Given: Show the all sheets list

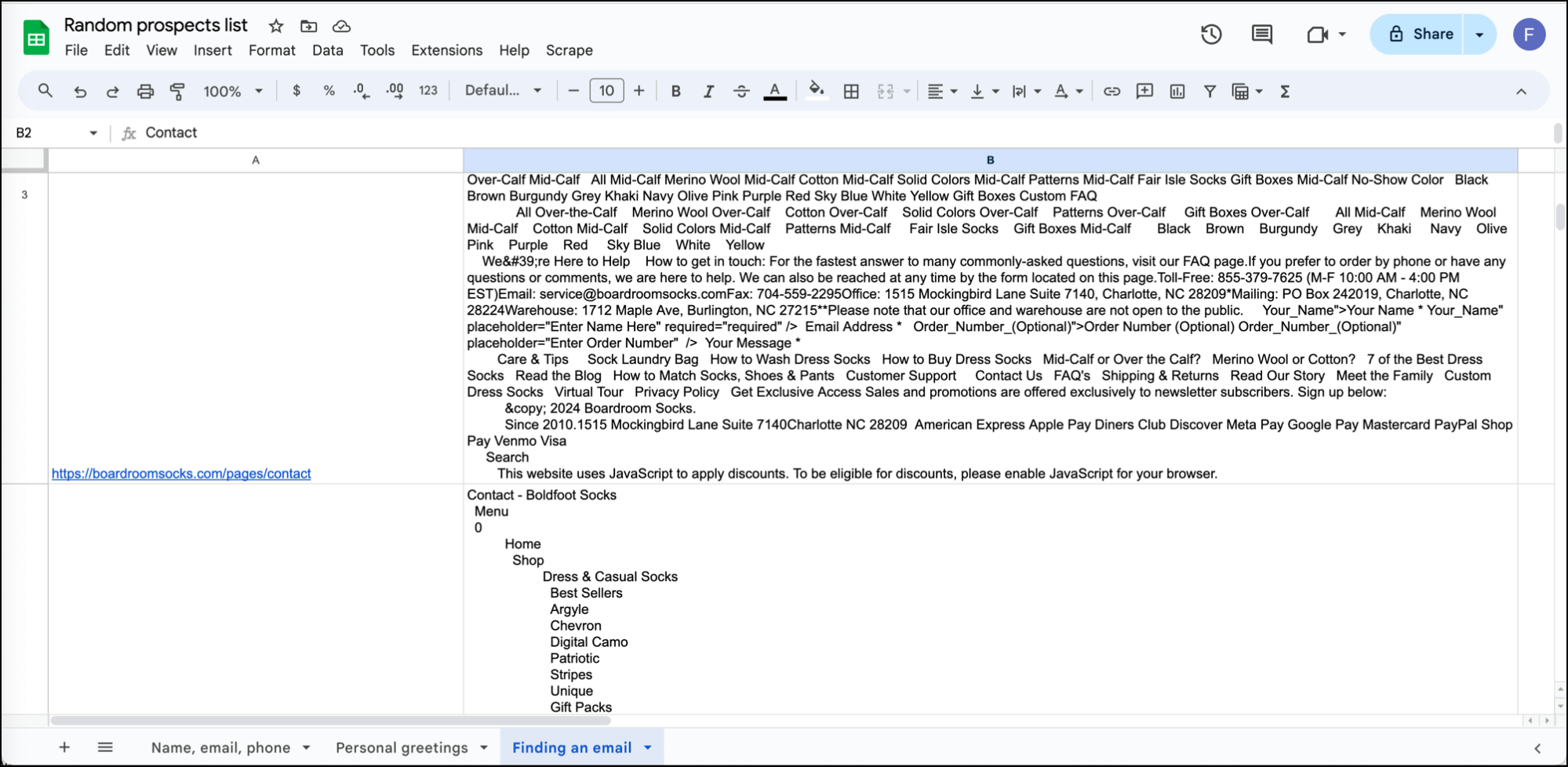Looking at the screenshot, I should tap(105, 747).
